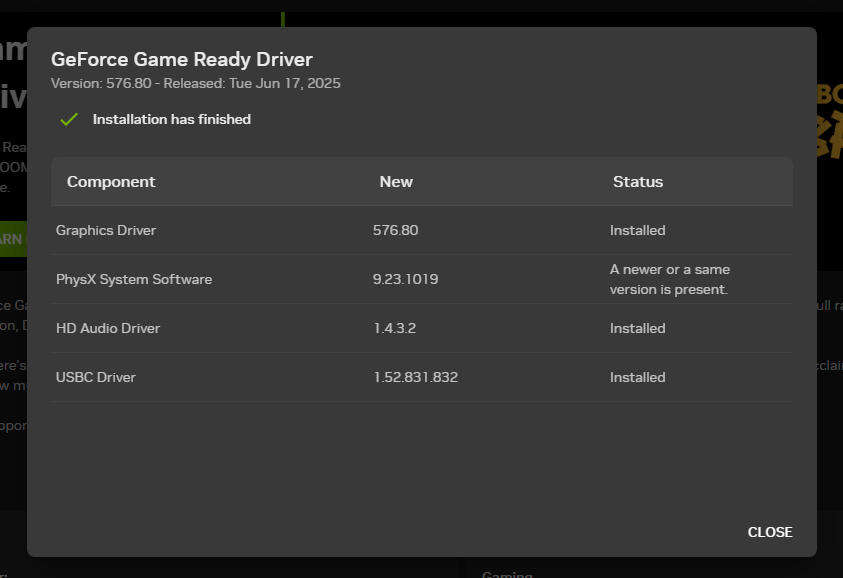This screenshot has width=843, height=578.
Task: Click the Gaming text below the dialog
Action: (x=507, y=572)
